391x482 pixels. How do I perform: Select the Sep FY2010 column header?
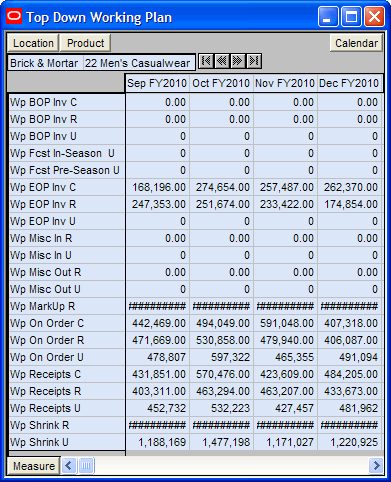pyautogui.click(x=157, y=83)
